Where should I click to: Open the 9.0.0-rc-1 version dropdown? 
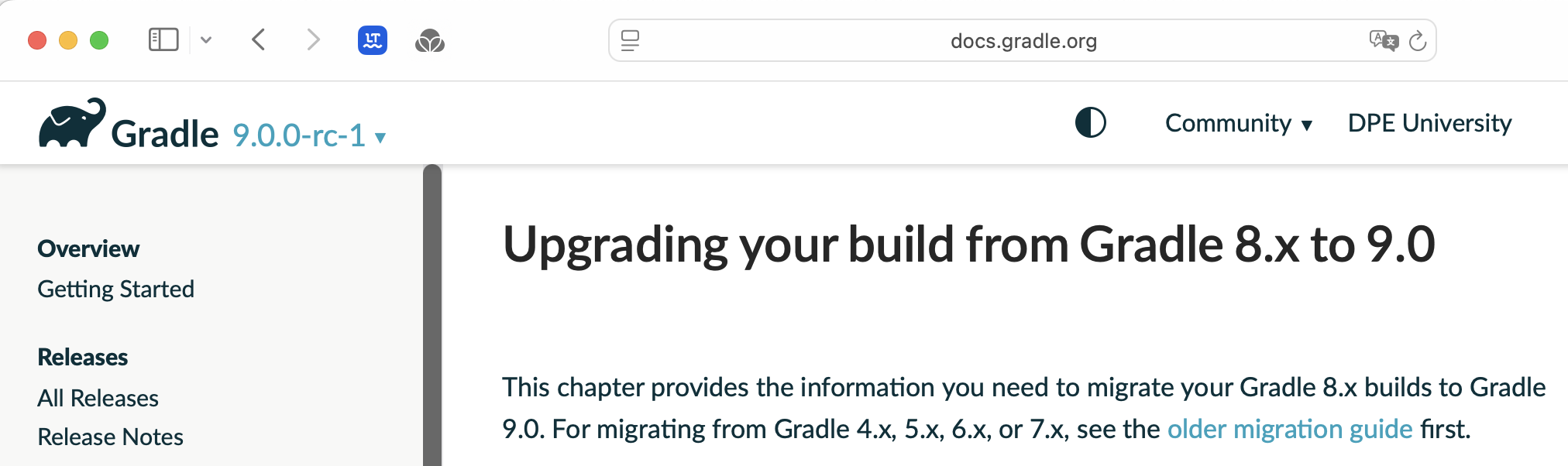coord(309,135)
